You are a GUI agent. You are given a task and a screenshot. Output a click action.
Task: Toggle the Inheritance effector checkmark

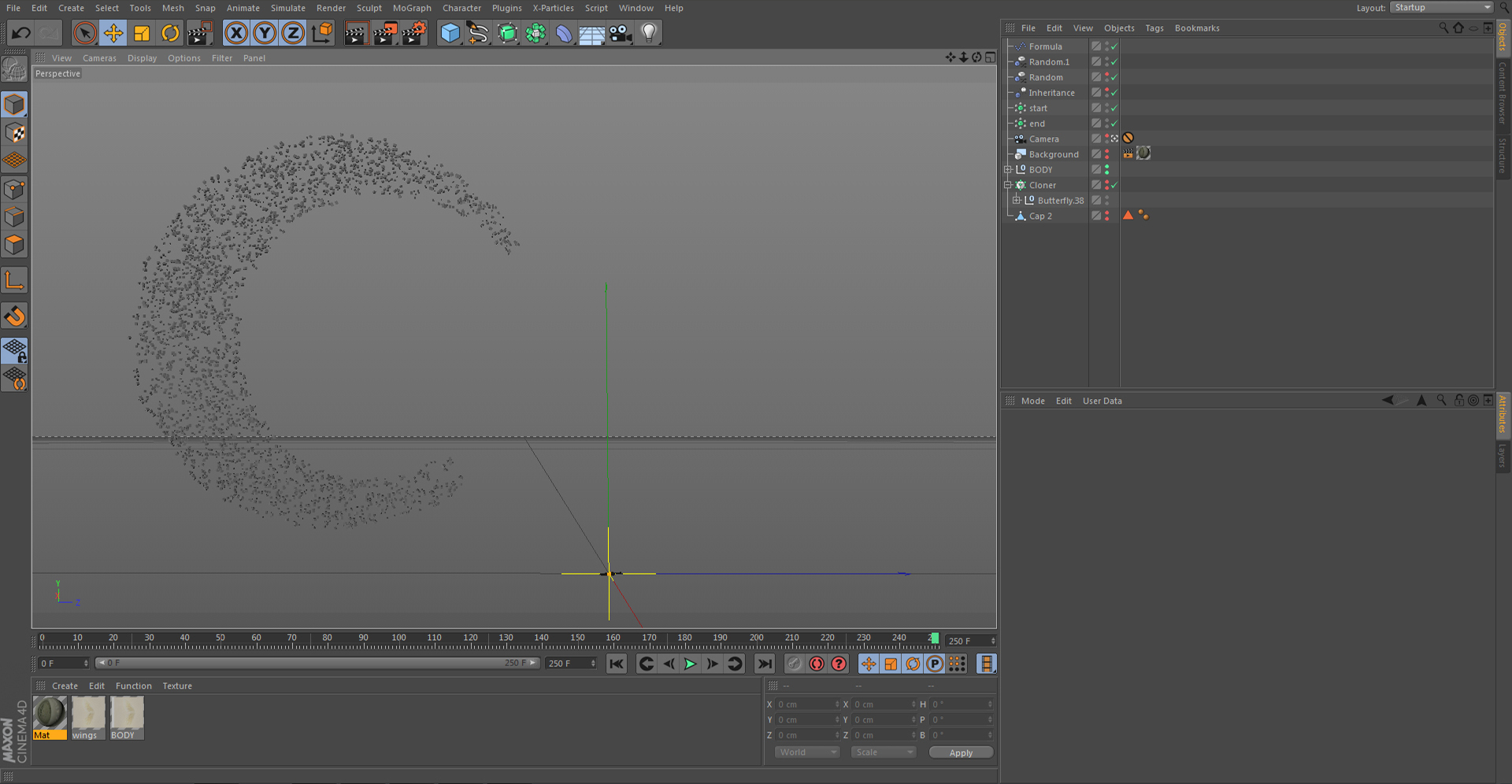pos(1114,93)
